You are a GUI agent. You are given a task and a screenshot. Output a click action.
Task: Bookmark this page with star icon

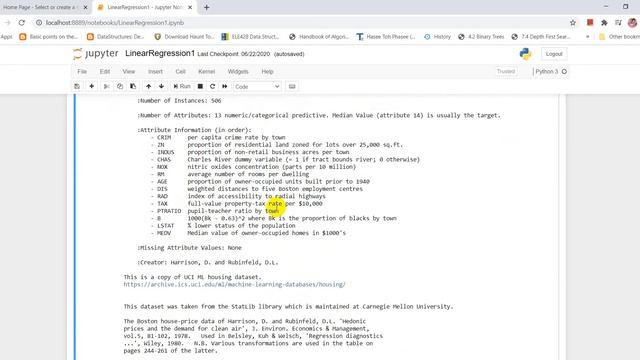pyautogui.click(x=573, y=23)
